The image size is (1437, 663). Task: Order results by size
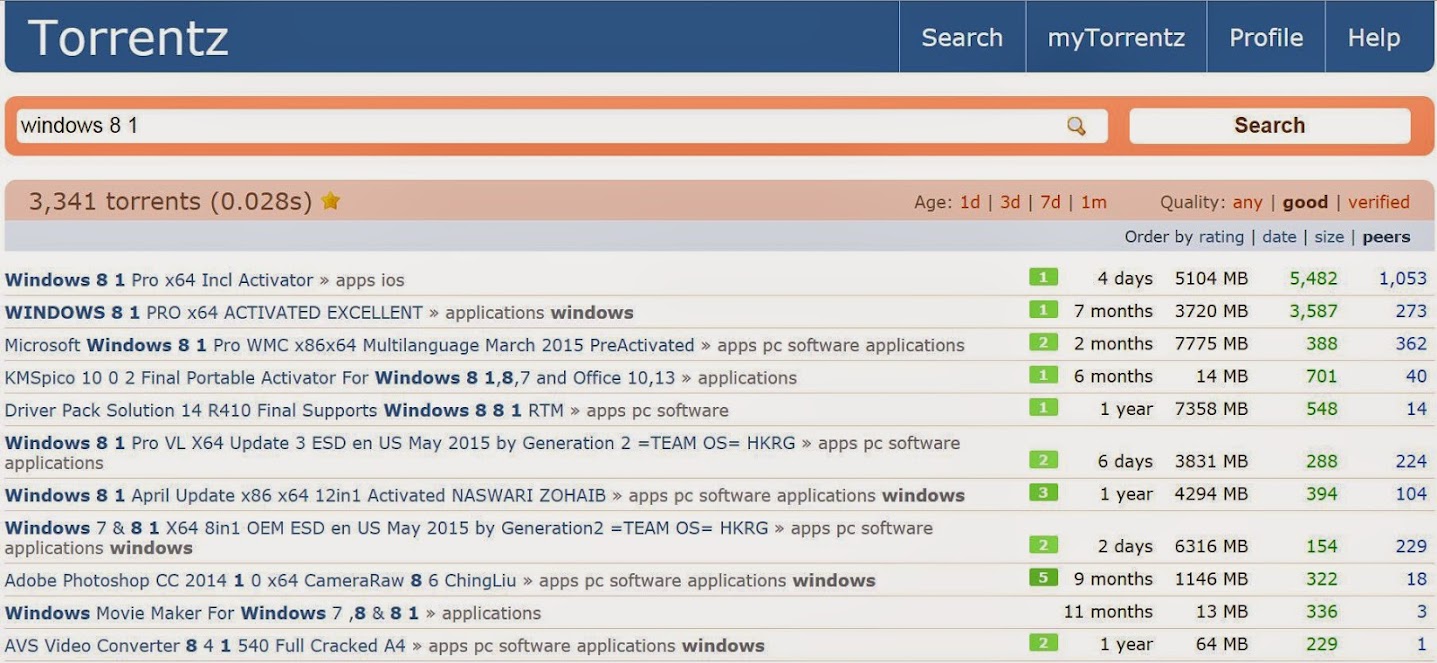[x=1329, y=237]
